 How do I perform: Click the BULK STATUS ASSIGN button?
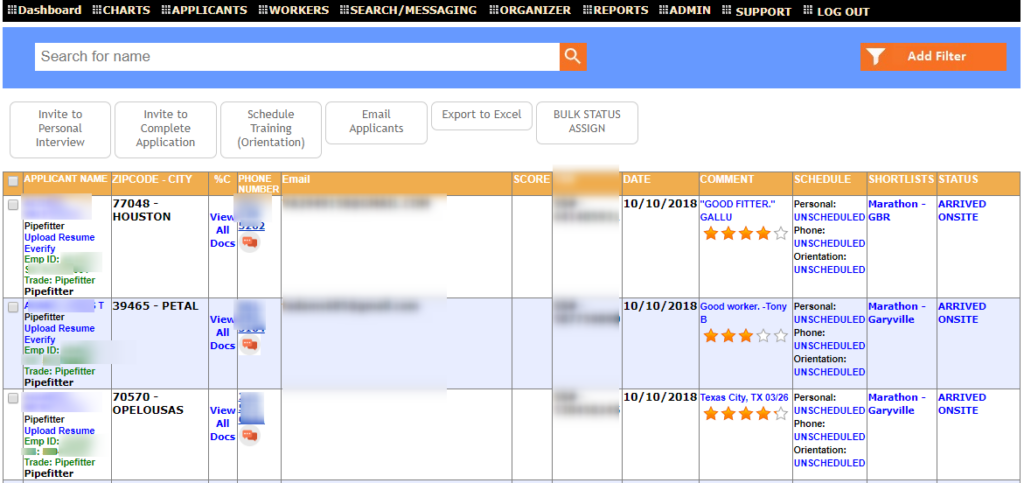587,122
